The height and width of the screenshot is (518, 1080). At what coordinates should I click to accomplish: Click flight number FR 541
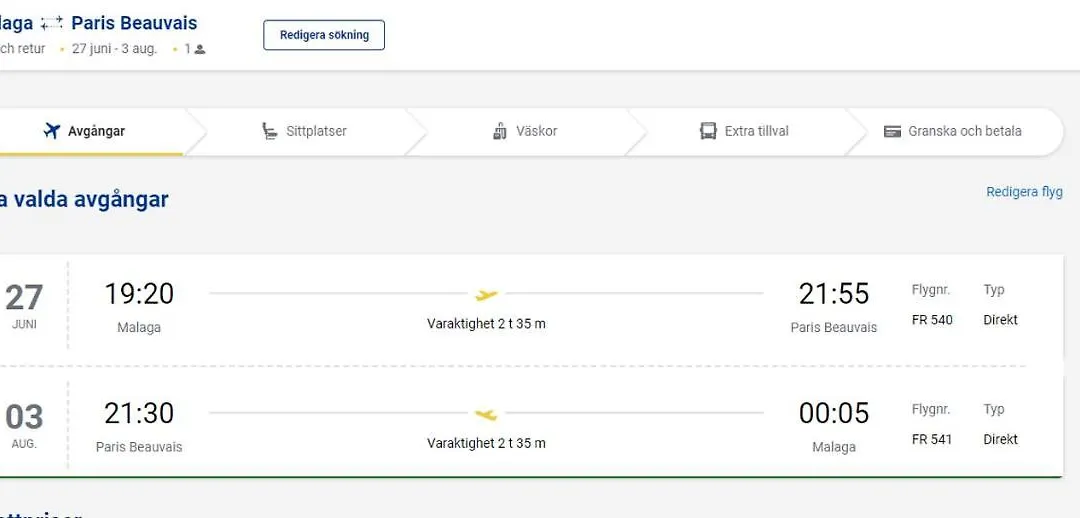[932, 439]
